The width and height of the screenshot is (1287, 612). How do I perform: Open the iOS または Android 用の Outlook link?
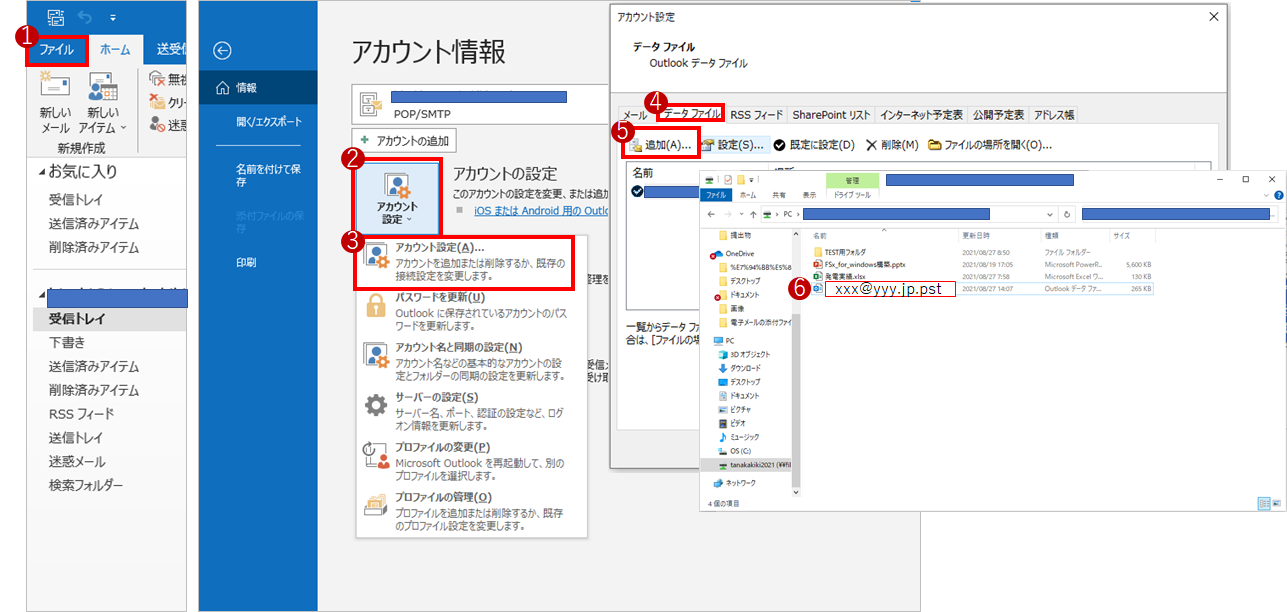(541, 211)
